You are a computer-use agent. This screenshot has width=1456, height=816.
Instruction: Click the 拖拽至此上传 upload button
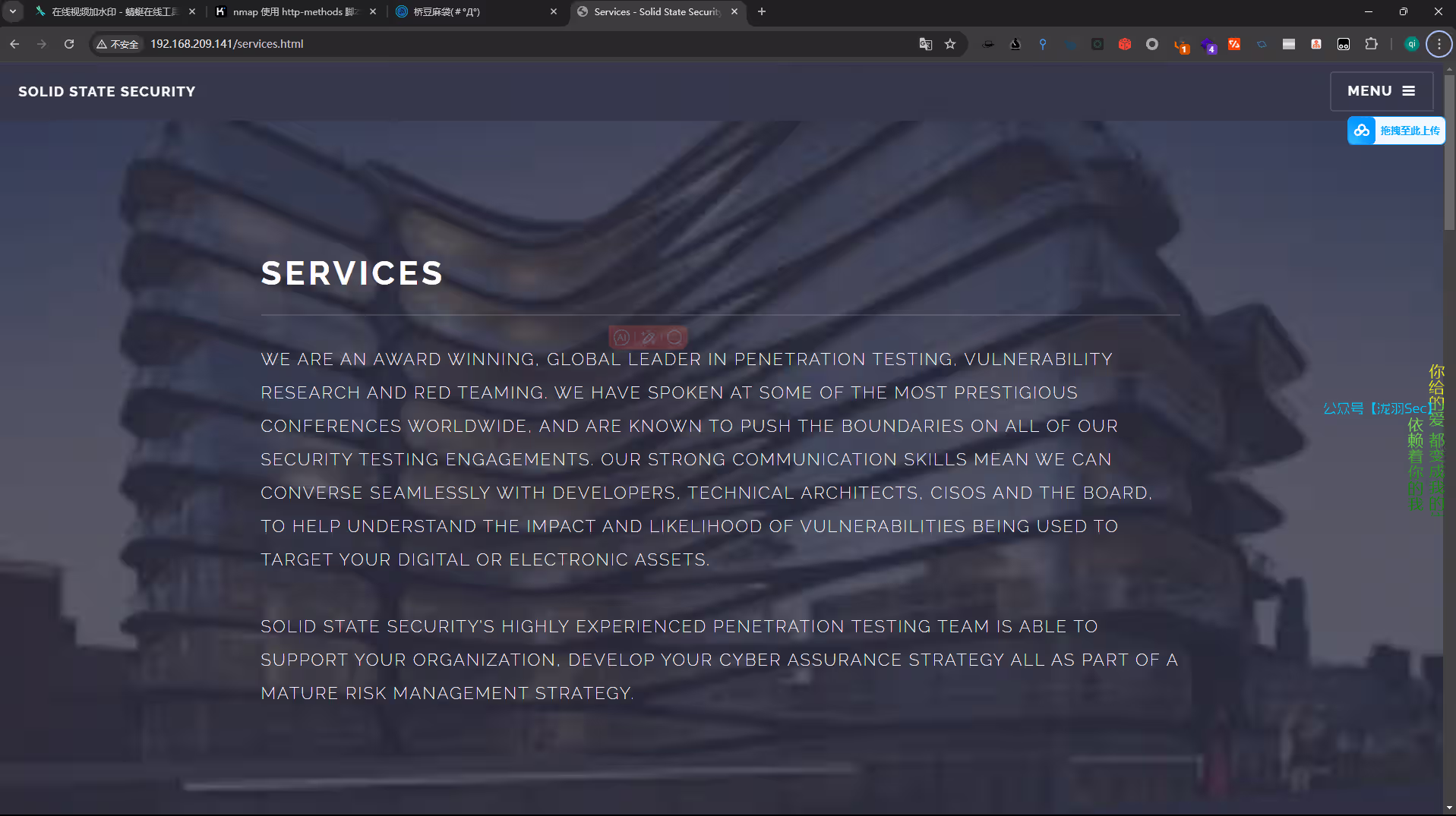pos(1396,131)
